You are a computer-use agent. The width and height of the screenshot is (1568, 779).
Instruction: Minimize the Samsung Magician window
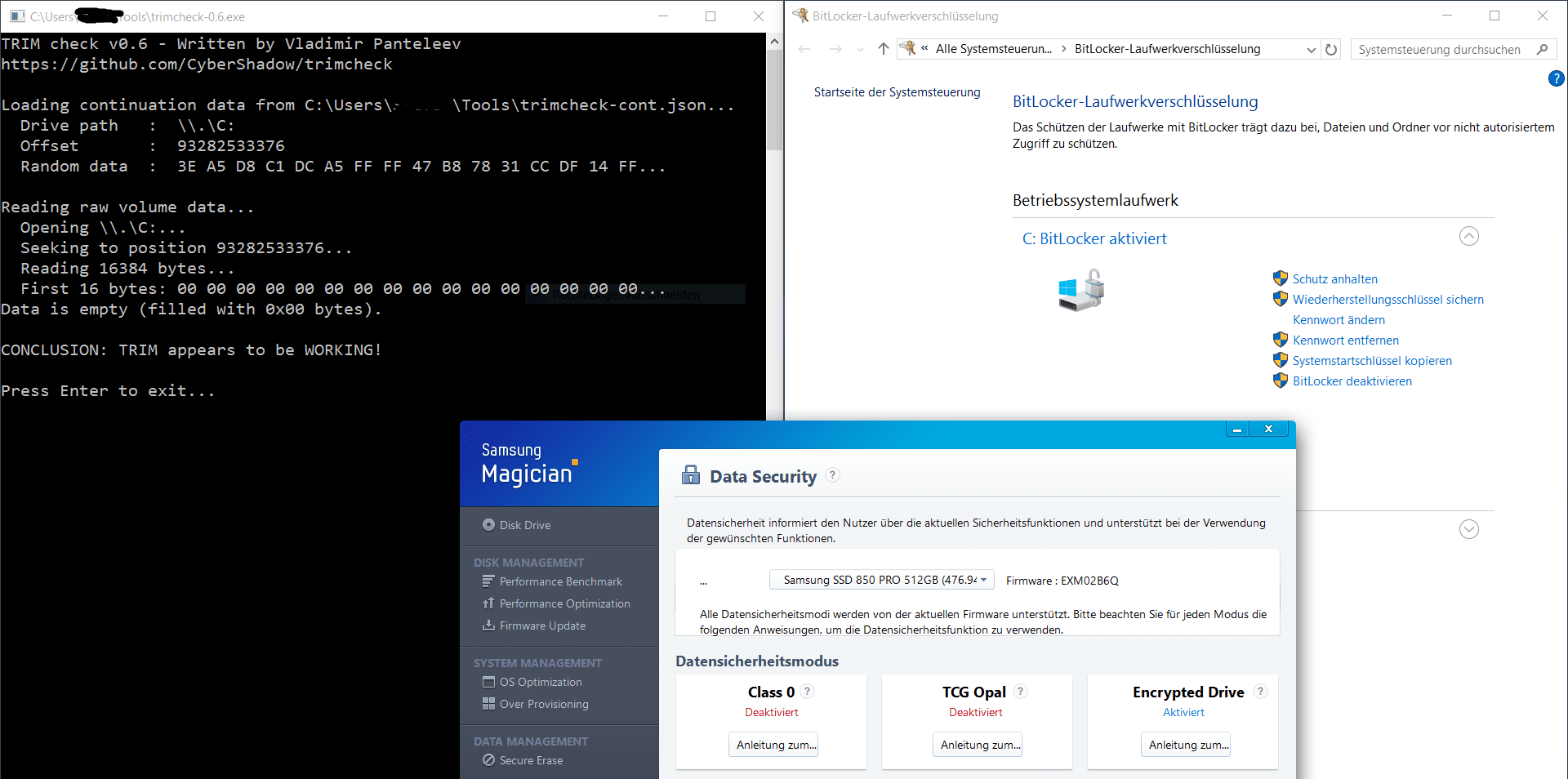click(x=1237, y=429)
